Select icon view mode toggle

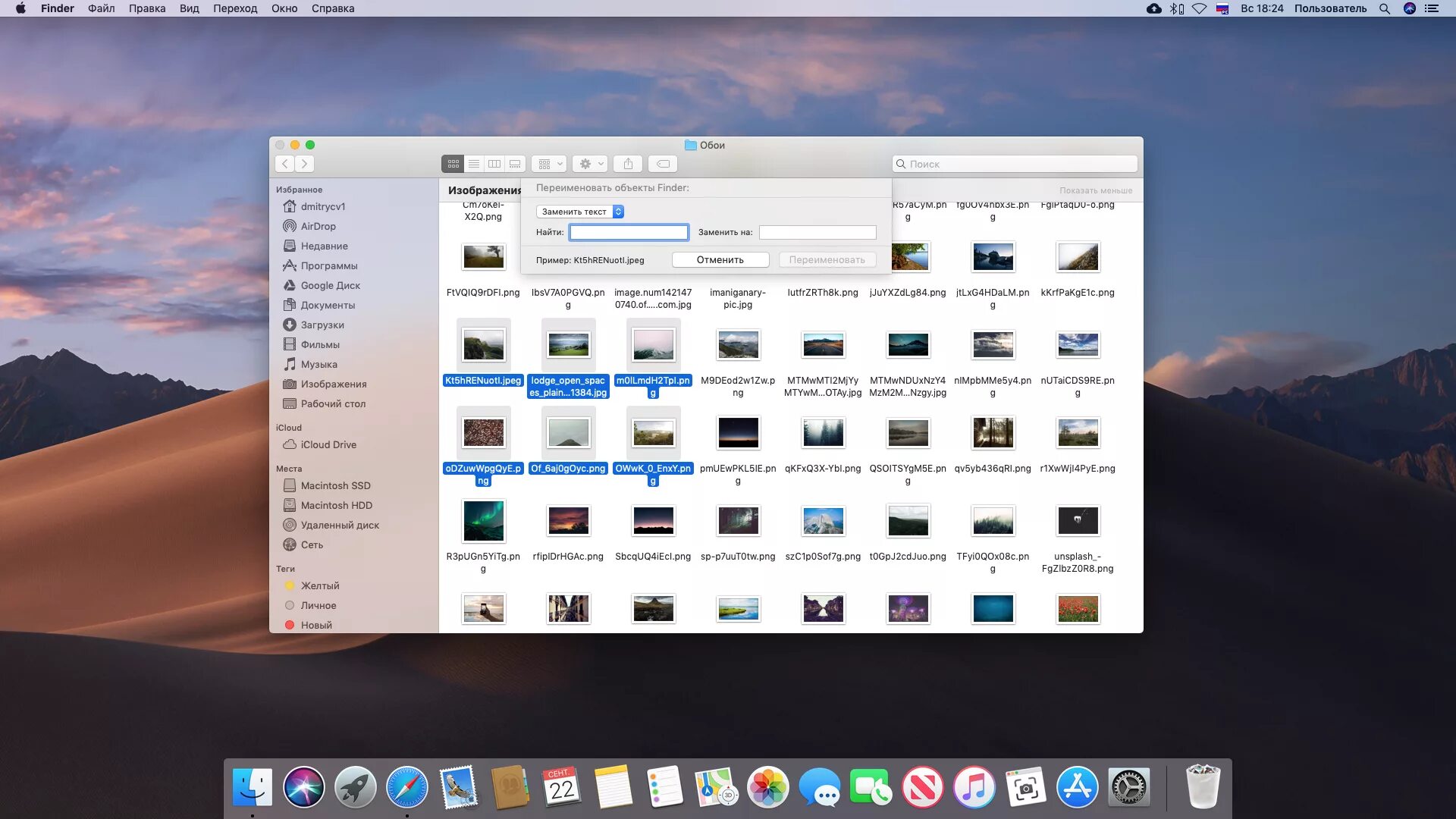point(453,164)
